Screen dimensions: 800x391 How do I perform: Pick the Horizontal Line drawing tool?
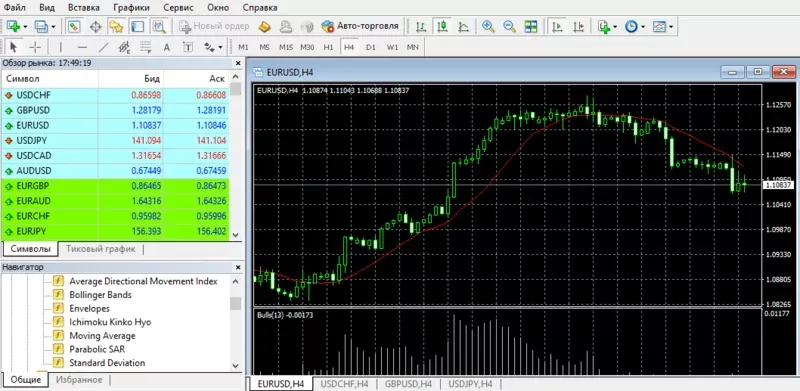(82, 47)
